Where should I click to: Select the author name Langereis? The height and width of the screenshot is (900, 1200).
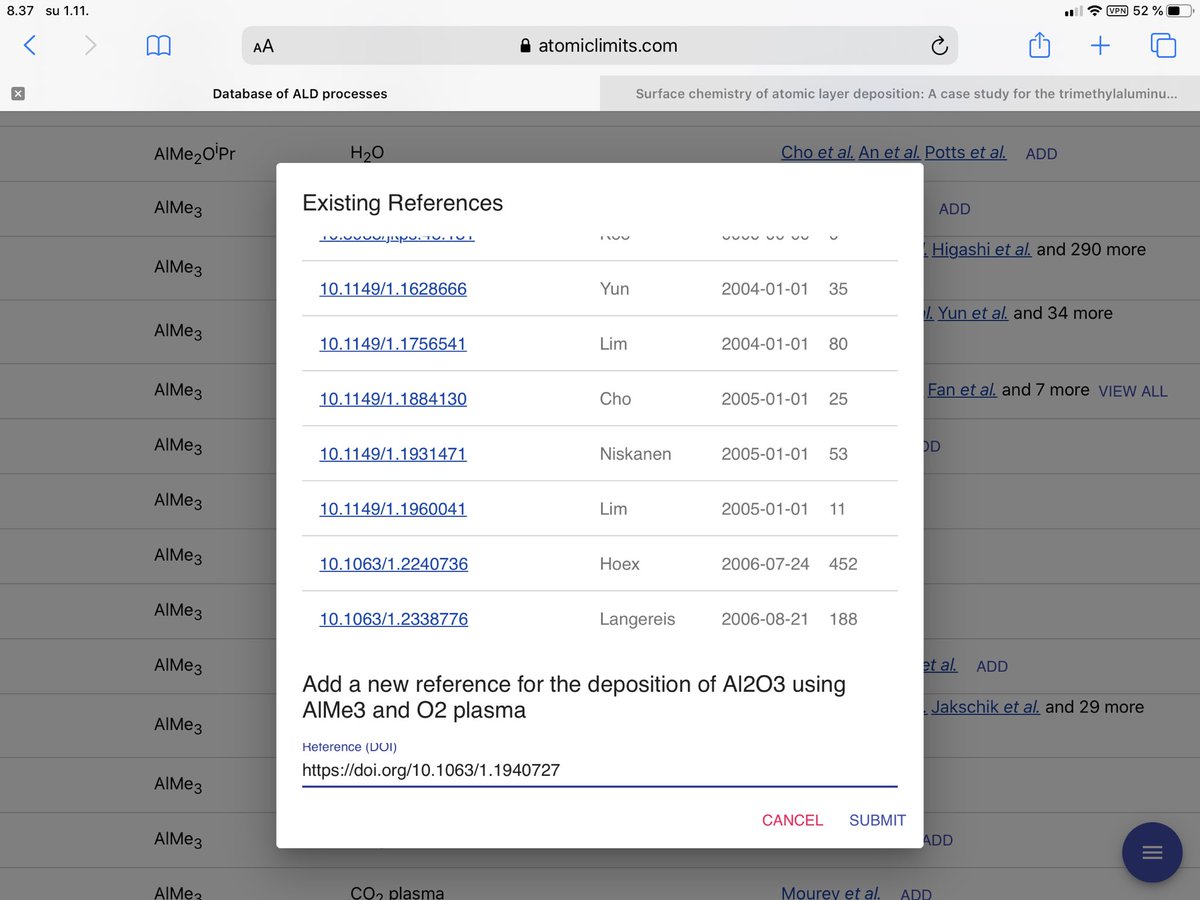(637, 619)
